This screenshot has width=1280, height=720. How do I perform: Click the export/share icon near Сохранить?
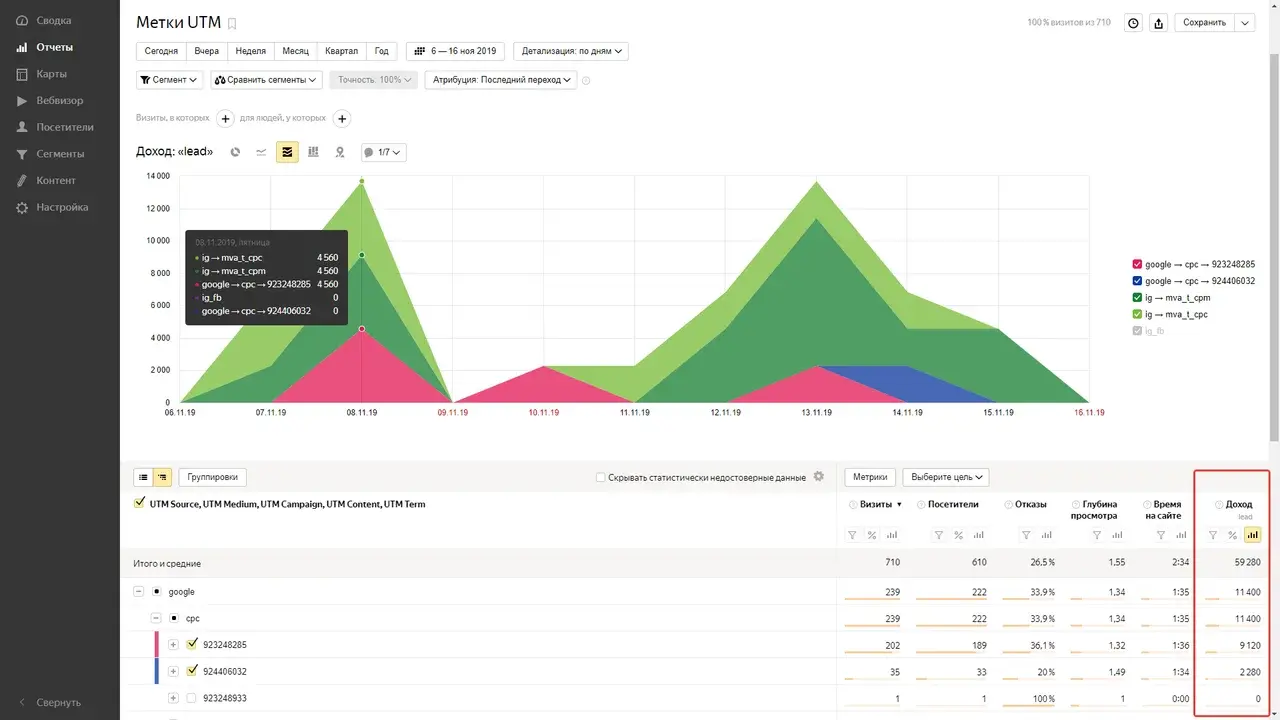coord(1159,23)
